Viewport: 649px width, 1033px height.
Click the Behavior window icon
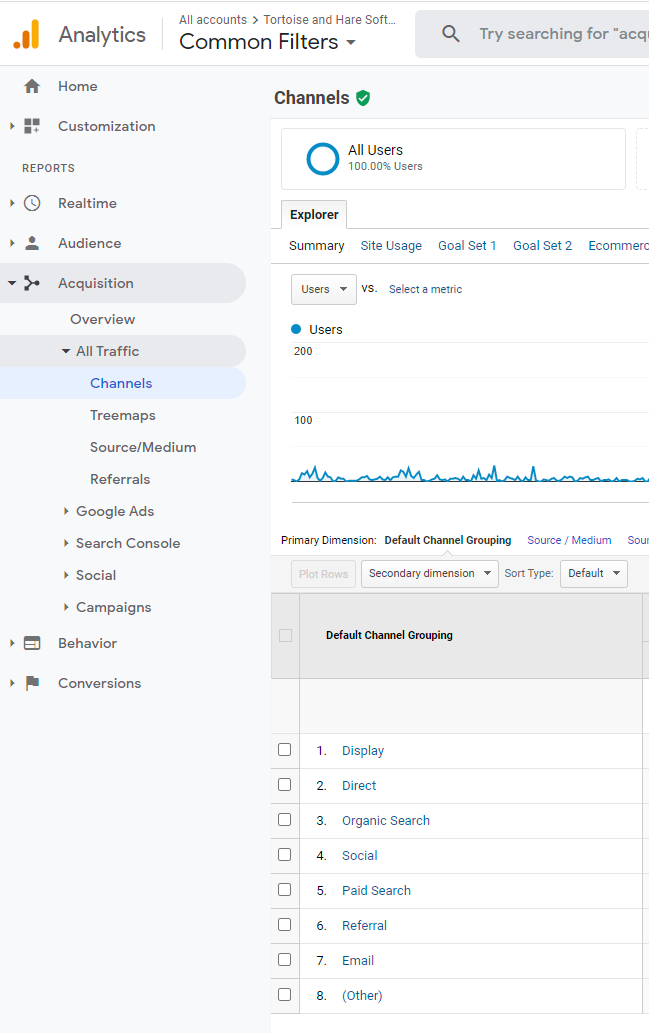(x=32, y=643)
